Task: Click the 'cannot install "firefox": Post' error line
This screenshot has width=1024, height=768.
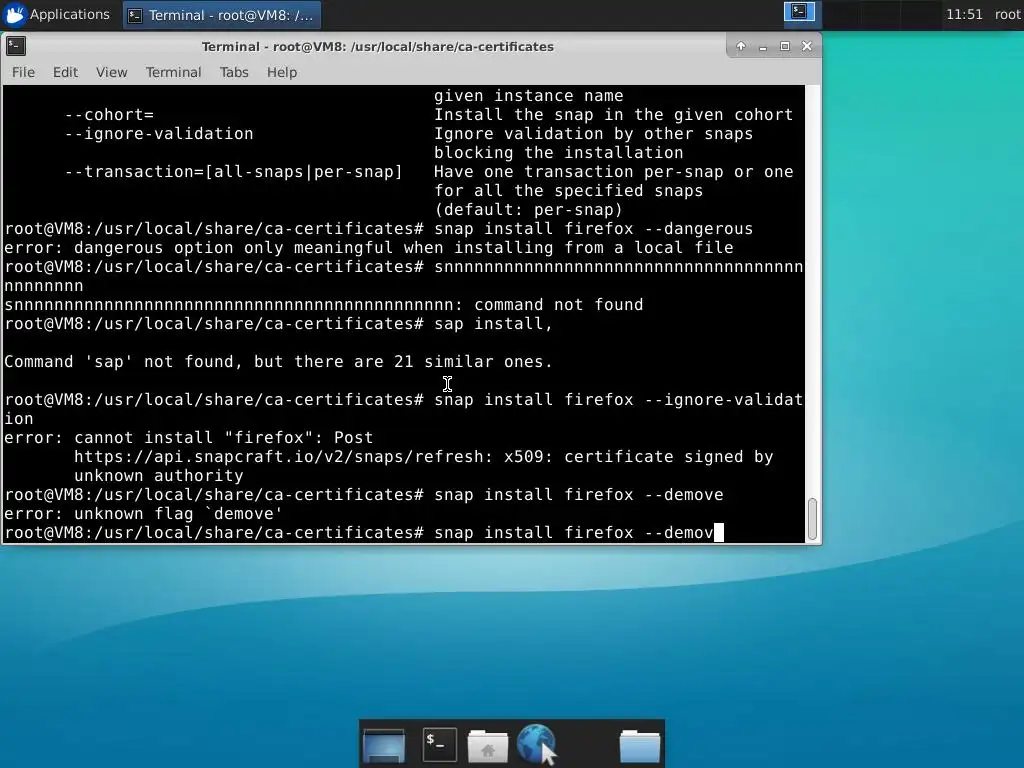Action: [189, 438]
